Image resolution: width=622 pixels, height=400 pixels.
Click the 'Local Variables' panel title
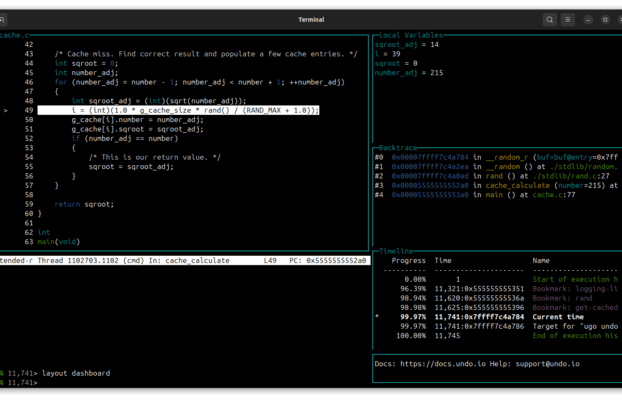411,35
